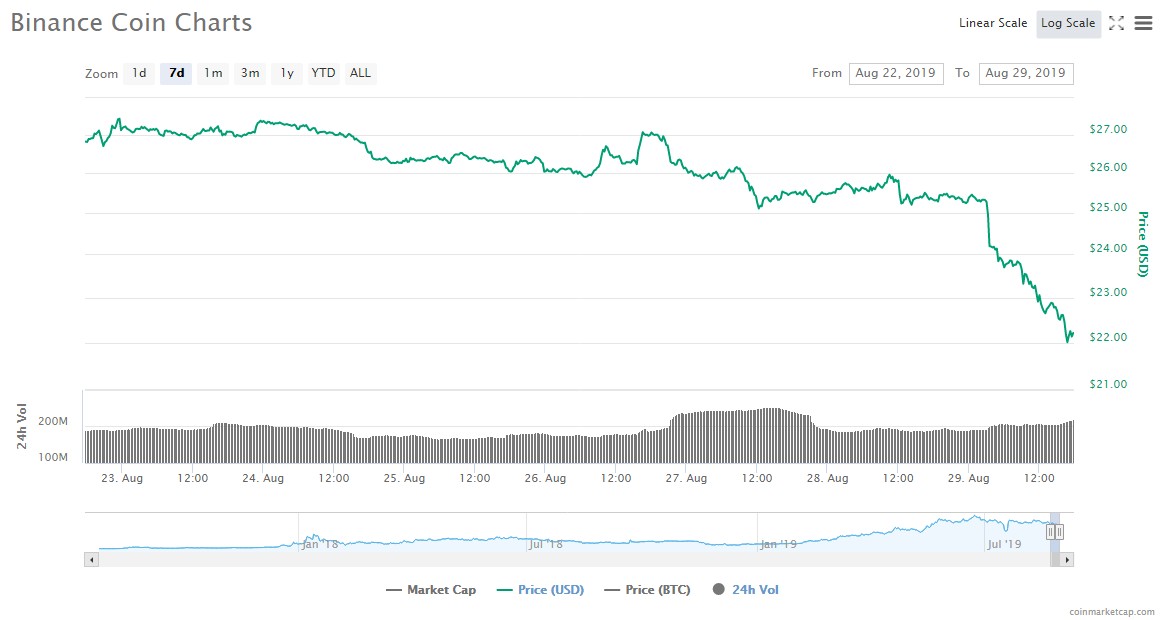Switch to Log Scale
1165x620 pixels.
(x=1068, y=23)
